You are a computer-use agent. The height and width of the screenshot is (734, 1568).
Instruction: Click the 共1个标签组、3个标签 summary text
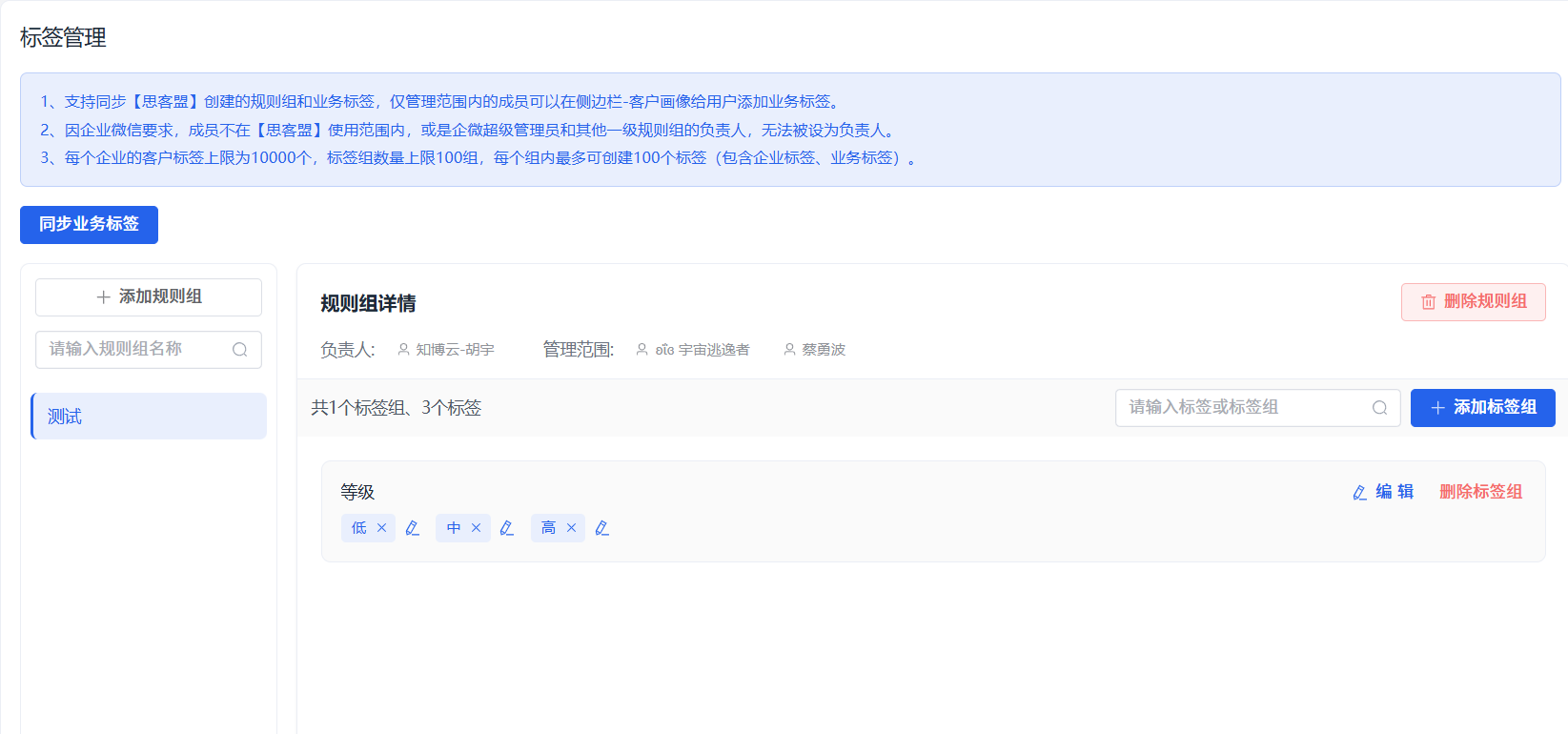[x=396, y=408]
